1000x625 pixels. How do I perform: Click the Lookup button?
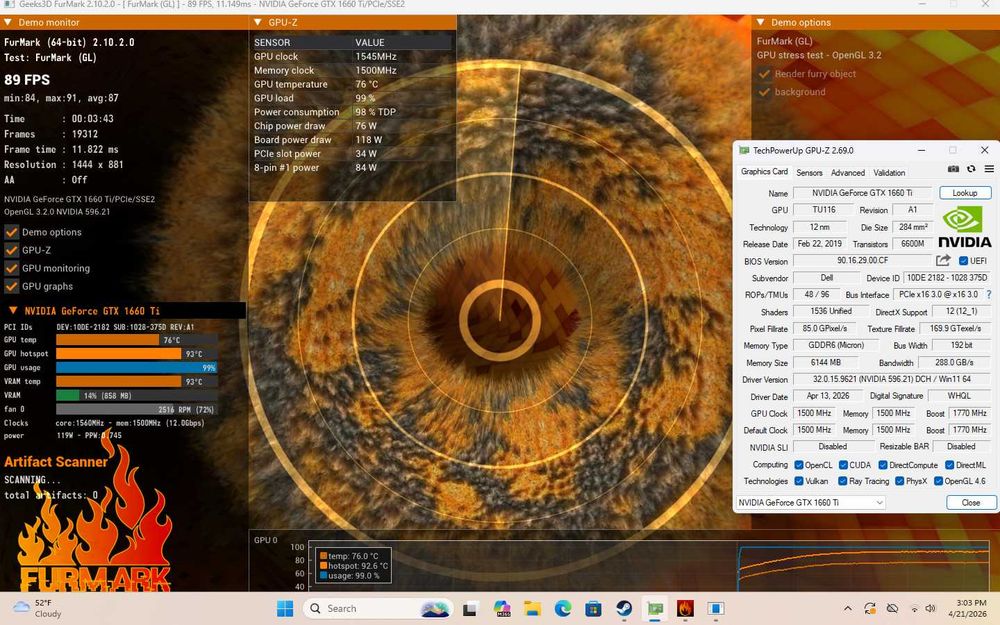tap(965, 193)
